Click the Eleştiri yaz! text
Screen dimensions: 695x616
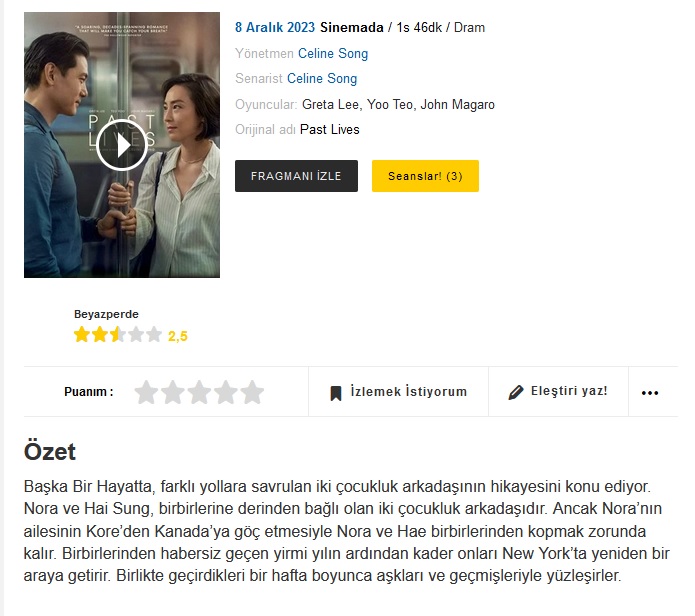coord(569,391)
